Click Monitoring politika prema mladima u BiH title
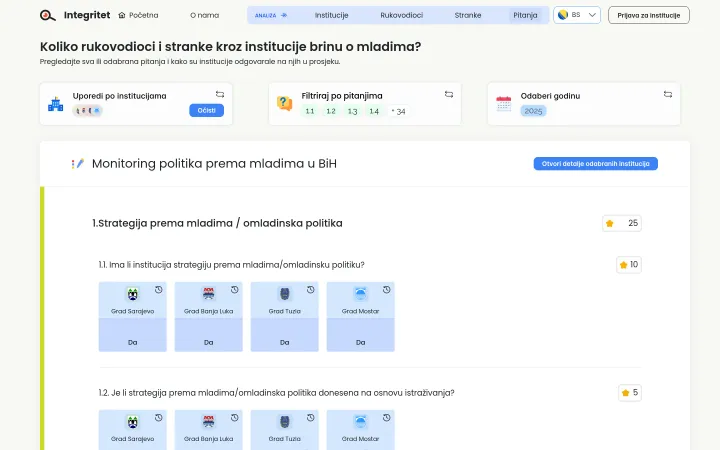 pos(214,164)
